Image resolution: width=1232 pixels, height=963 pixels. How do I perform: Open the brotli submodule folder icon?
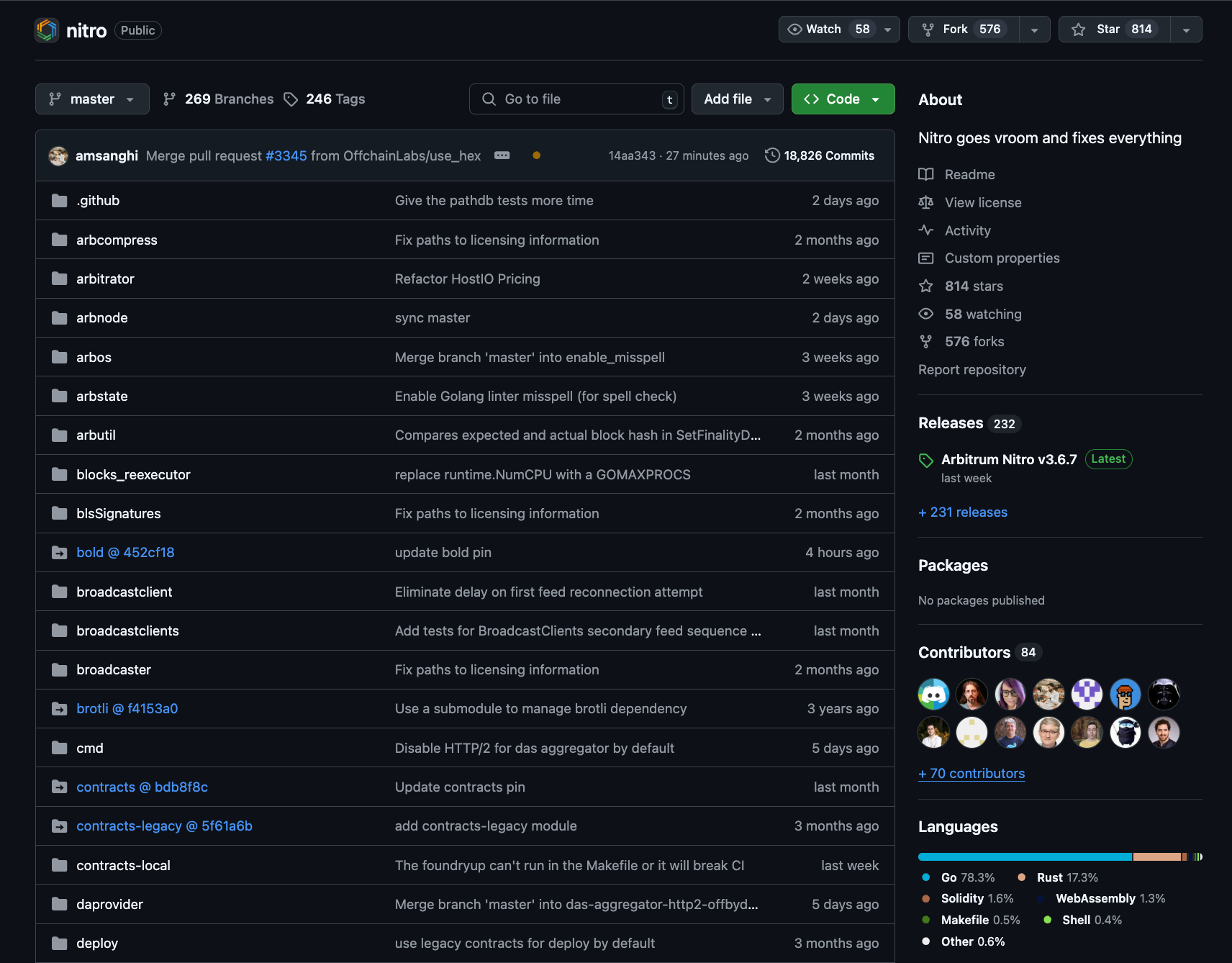point(60,709)
